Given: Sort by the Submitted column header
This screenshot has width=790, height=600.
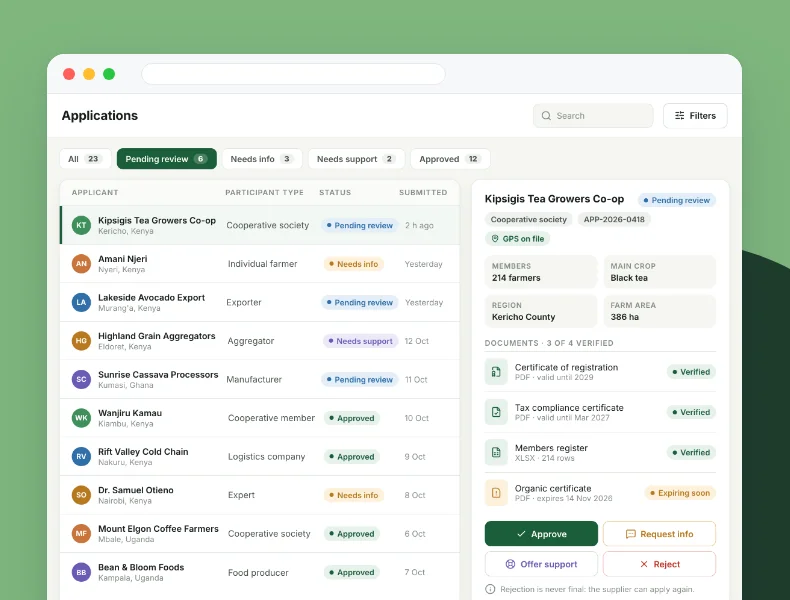Looking at the screenshot, I should [423, 192].
